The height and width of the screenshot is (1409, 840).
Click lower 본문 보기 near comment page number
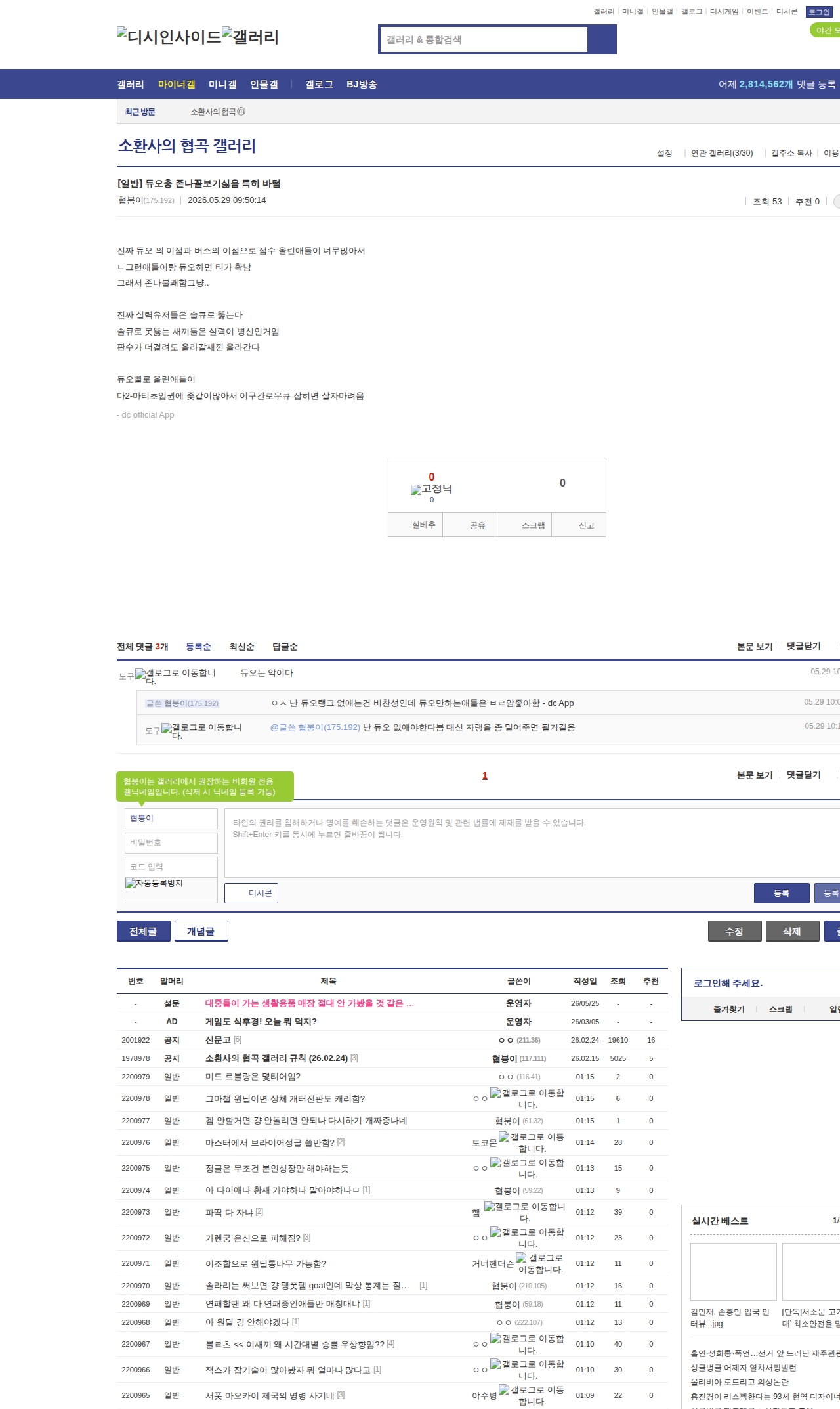point(755,775)
